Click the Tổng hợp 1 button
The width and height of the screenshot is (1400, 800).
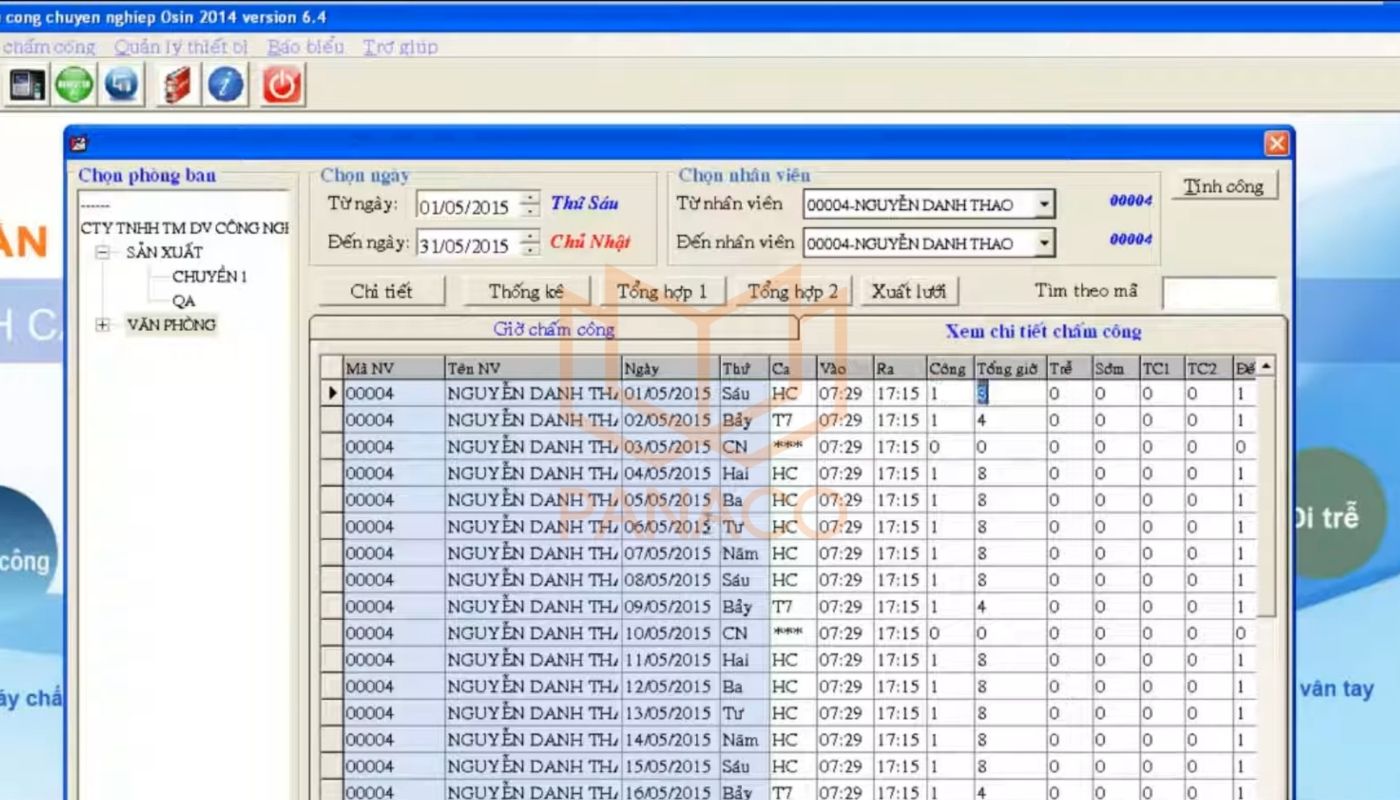tap(661, 291)
